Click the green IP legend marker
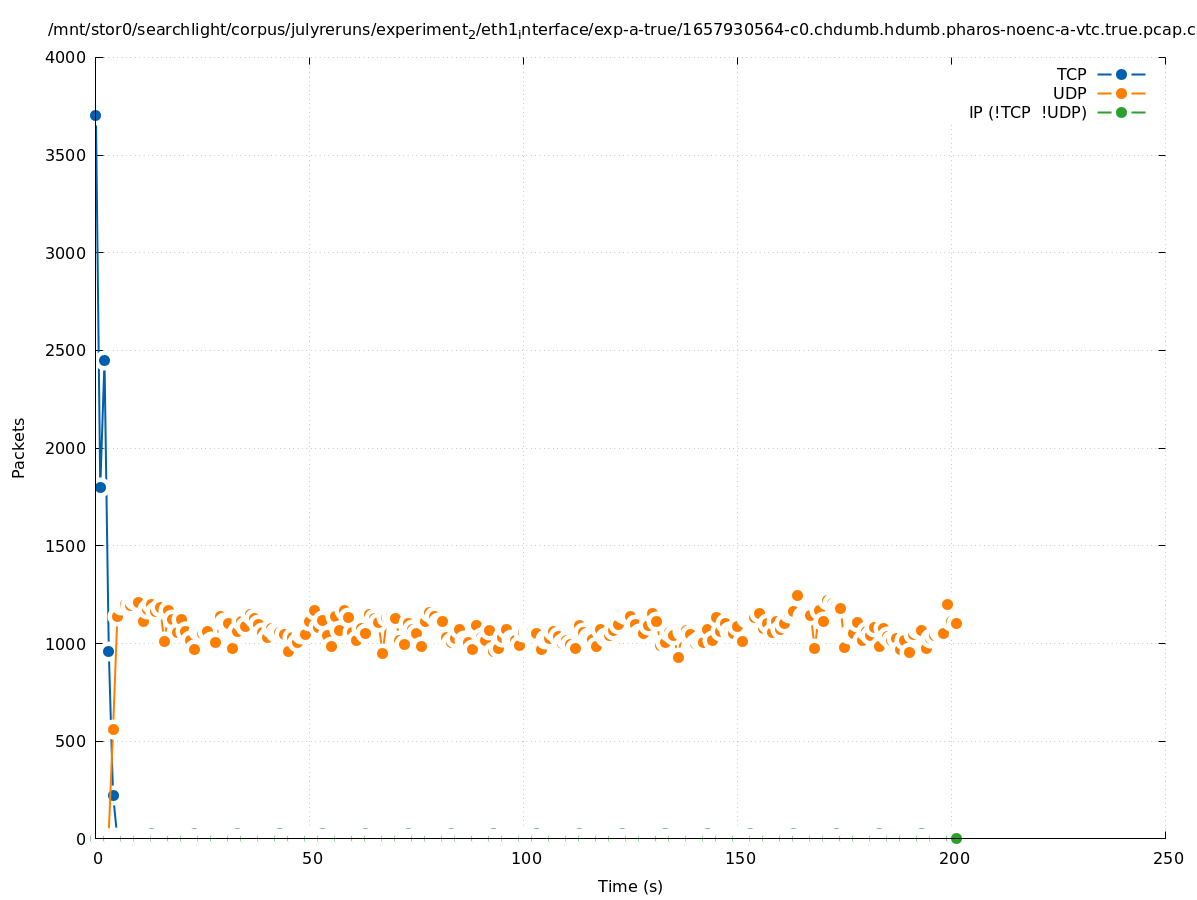 pos(1121,112)
